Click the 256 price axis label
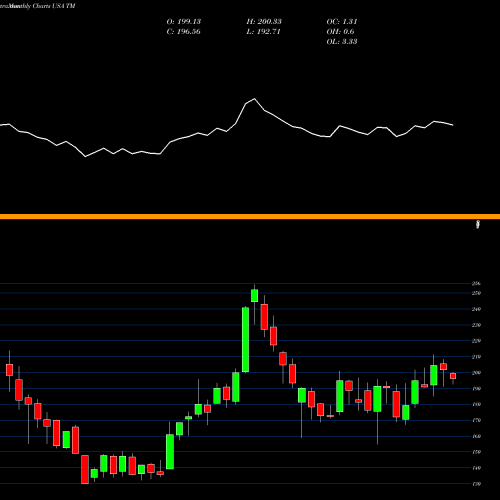 [x=476, y=284]
